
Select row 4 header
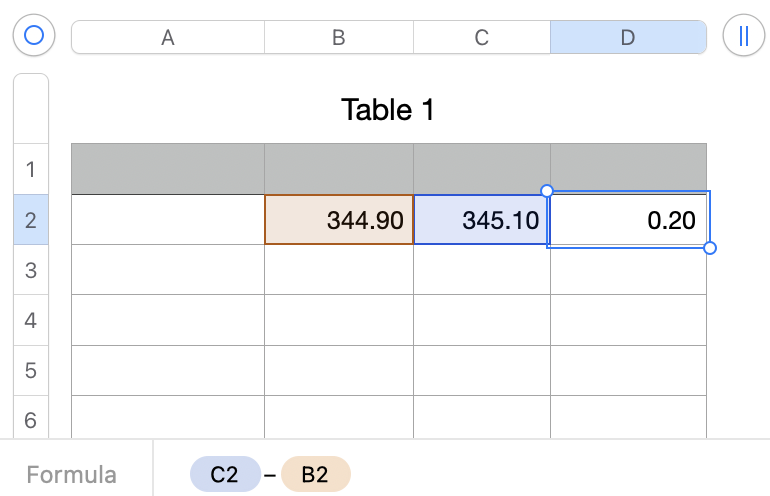[30, 321]
